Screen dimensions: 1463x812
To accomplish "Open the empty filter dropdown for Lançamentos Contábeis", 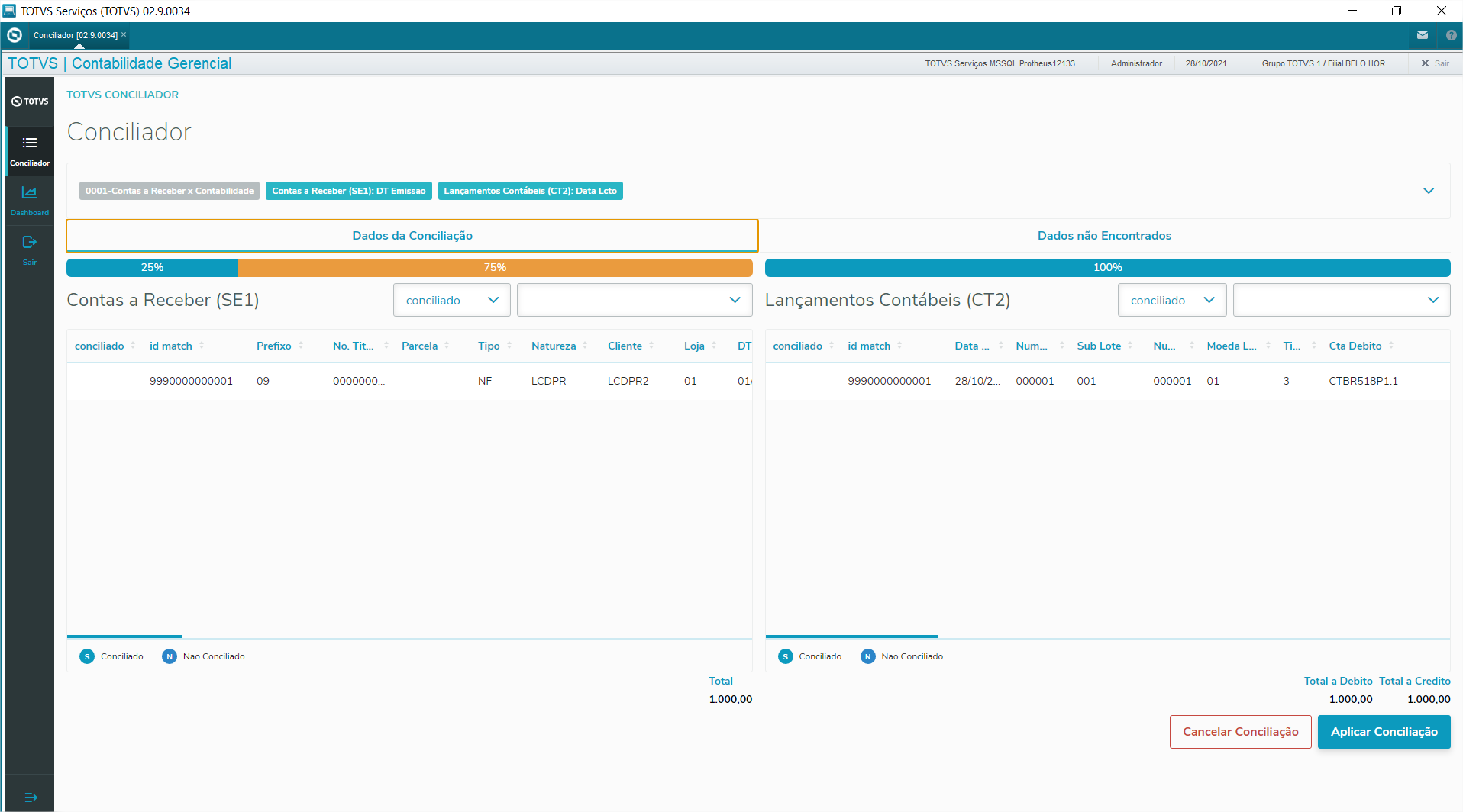I will [1342, 300].
